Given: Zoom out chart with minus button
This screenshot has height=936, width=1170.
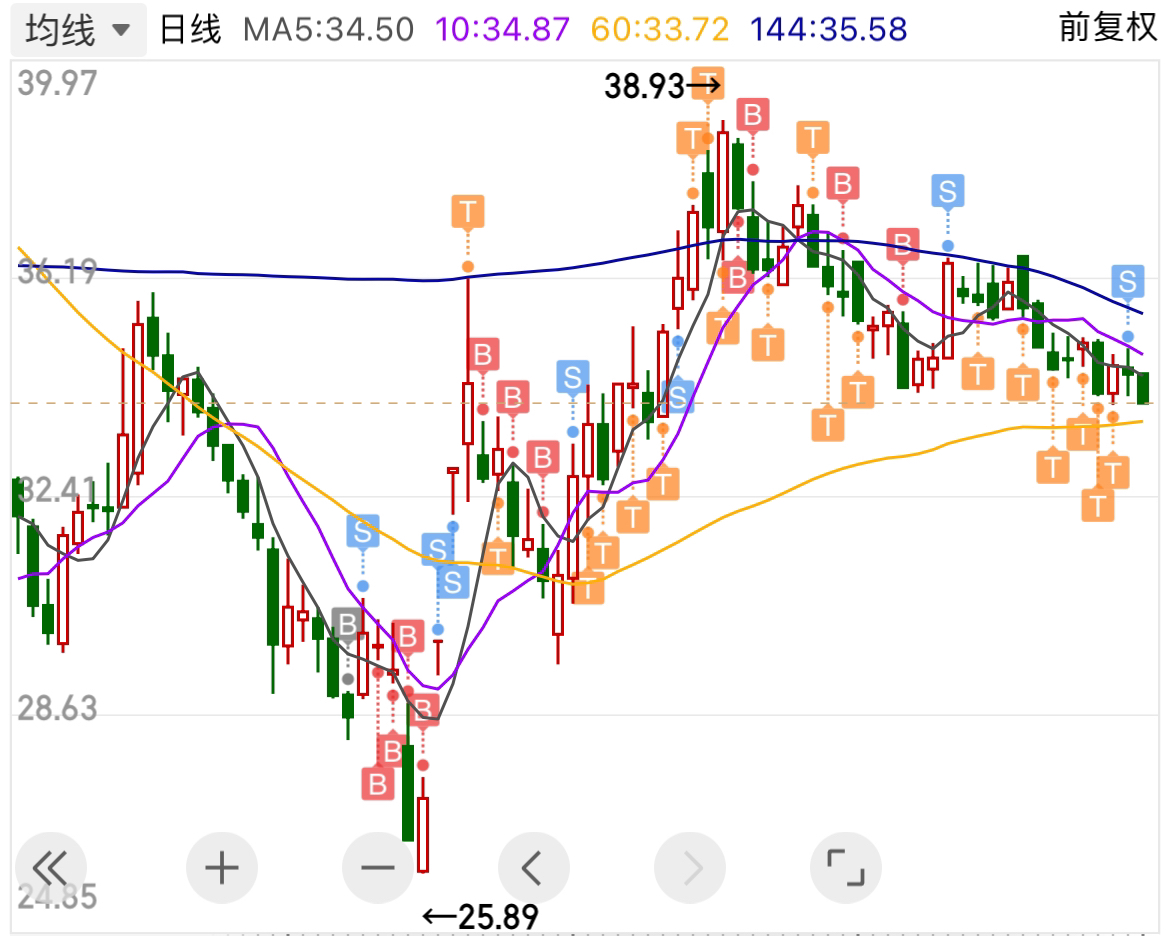Looking at the screenshot, I should click(x=378, y=868).
